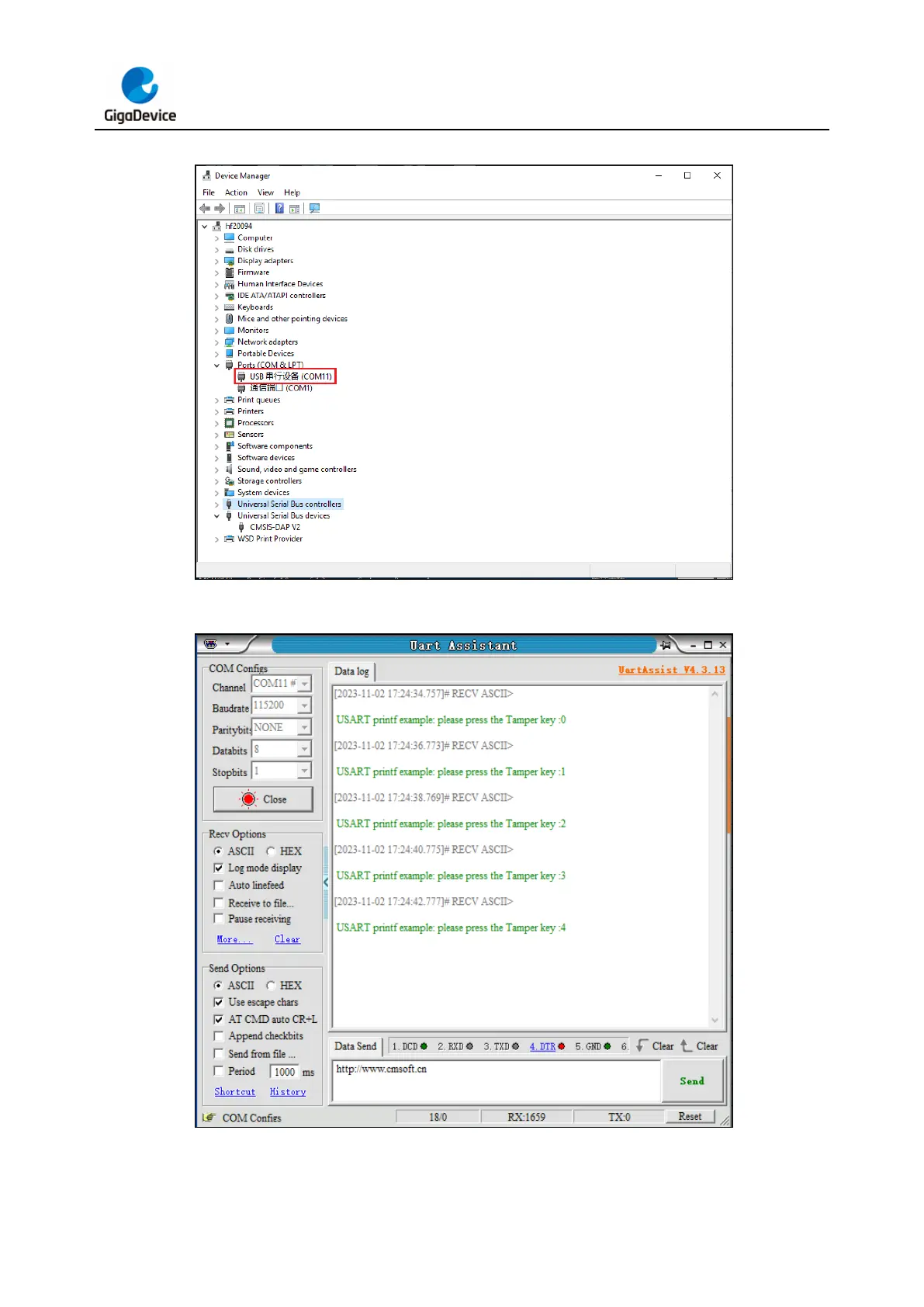This screenshot has height=1307, width=924.
Task: Open the Action menu in Device Manager
Action: (x=236, y=192)
